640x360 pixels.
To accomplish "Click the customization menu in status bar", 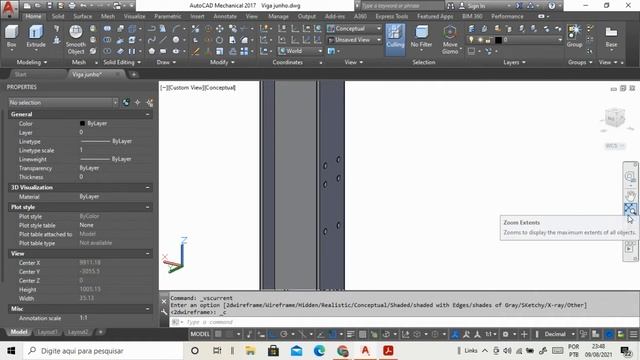I will click(633, 334).
